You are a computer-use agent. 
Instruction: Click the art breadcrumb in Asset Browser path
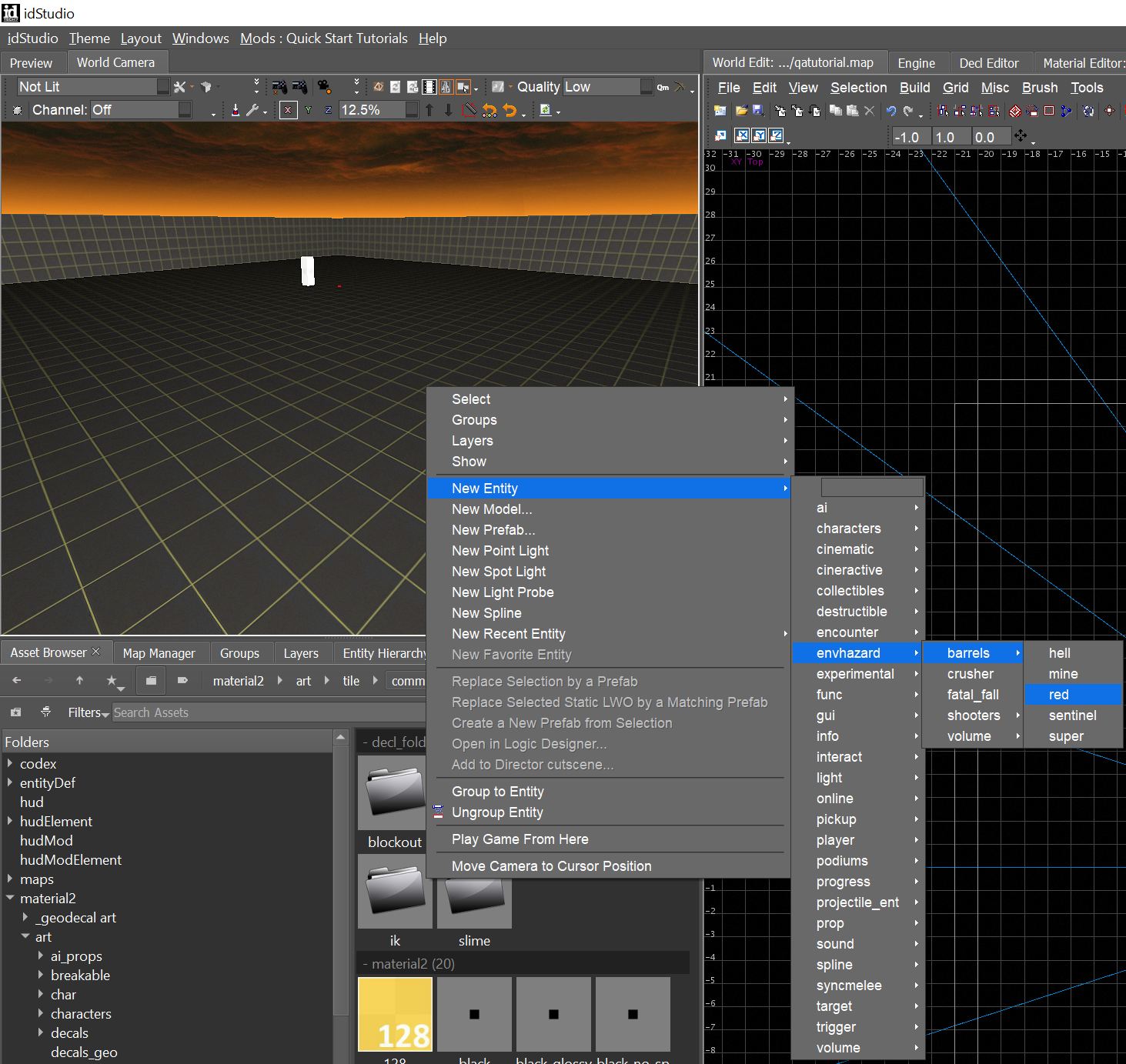tap(304, 681)
